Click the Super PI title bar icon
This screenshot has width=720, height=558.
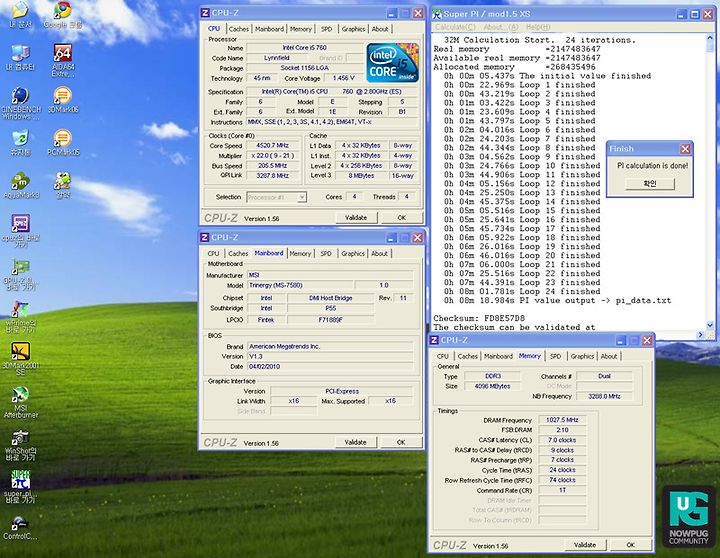(x=437, y=14)
